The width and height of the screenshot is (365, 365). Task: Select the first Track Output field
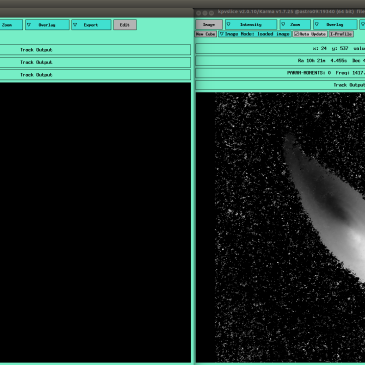[x=95, y=50]
